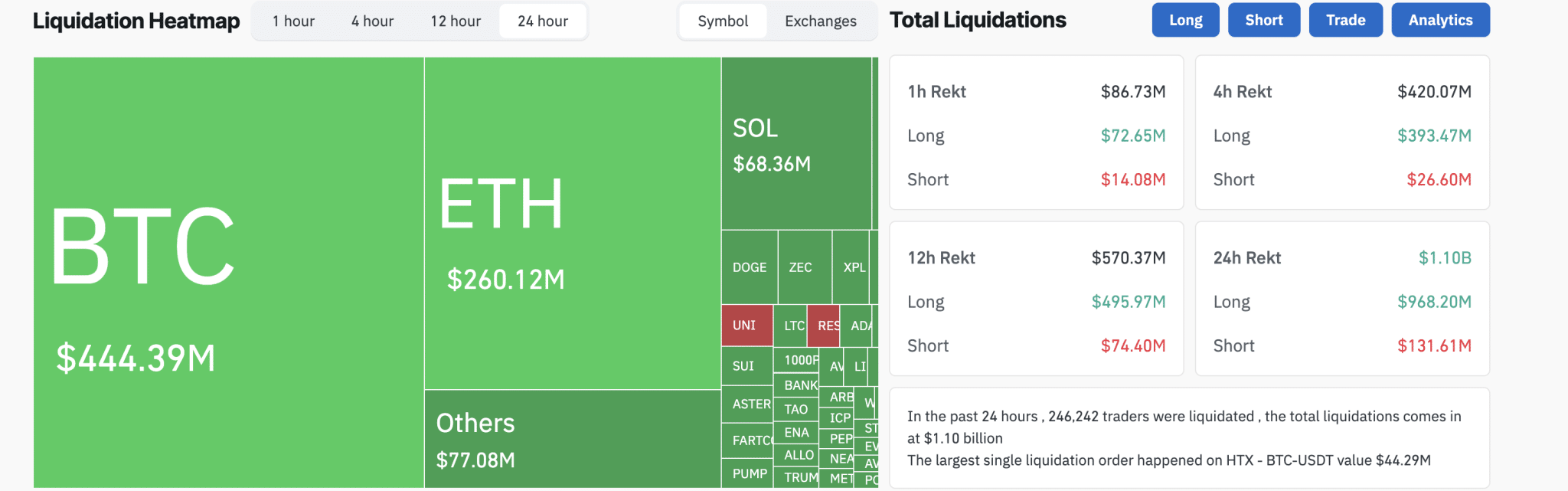Click the ZEC heatmap cell
Image resolution: width=1568 pixels, height=491 pixels.
point(804,267)
